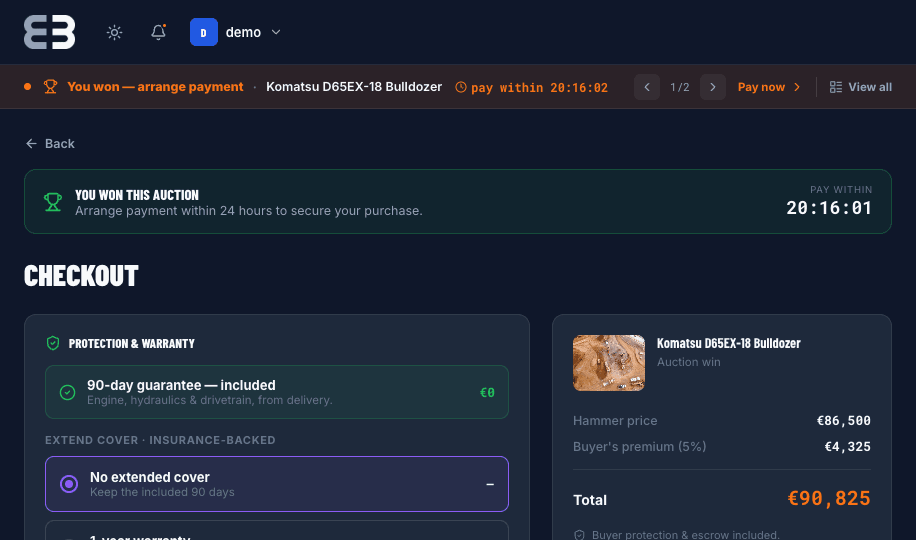Image resolution: width=916 pixels, height=540 pixels.
Task: Click the €0 guarantee price
Action: tap(487, 392)
